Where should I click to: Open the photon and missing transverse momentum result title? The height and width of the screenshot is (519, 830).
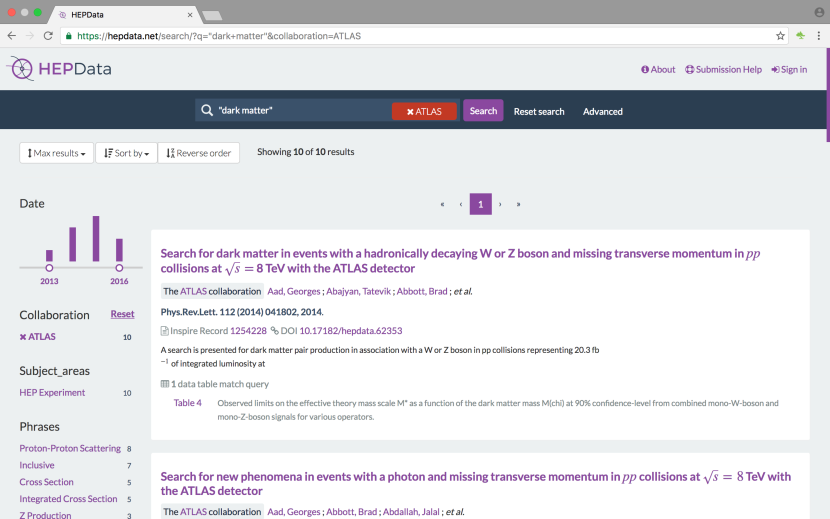click(x=475, y=484)
